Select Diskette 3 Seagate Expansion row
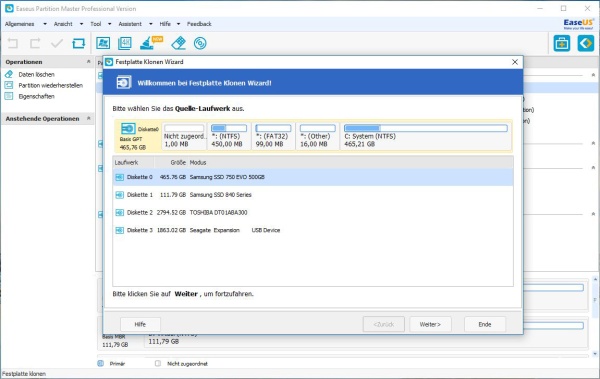 pyautogui.click(x=313, y=230)
